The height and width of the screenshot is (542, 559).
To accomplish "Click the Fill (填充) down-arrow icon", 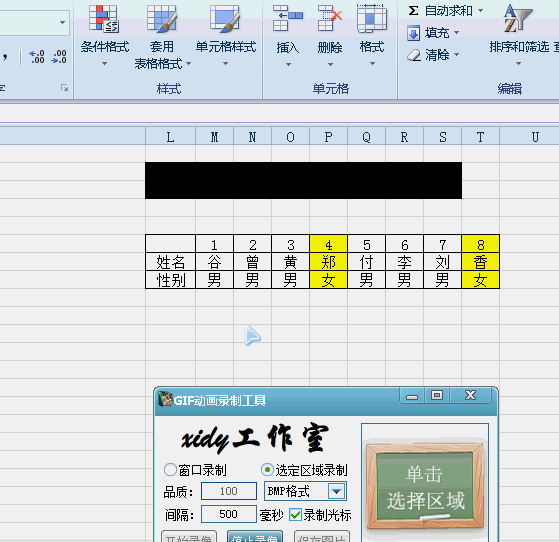I will 414,33.
